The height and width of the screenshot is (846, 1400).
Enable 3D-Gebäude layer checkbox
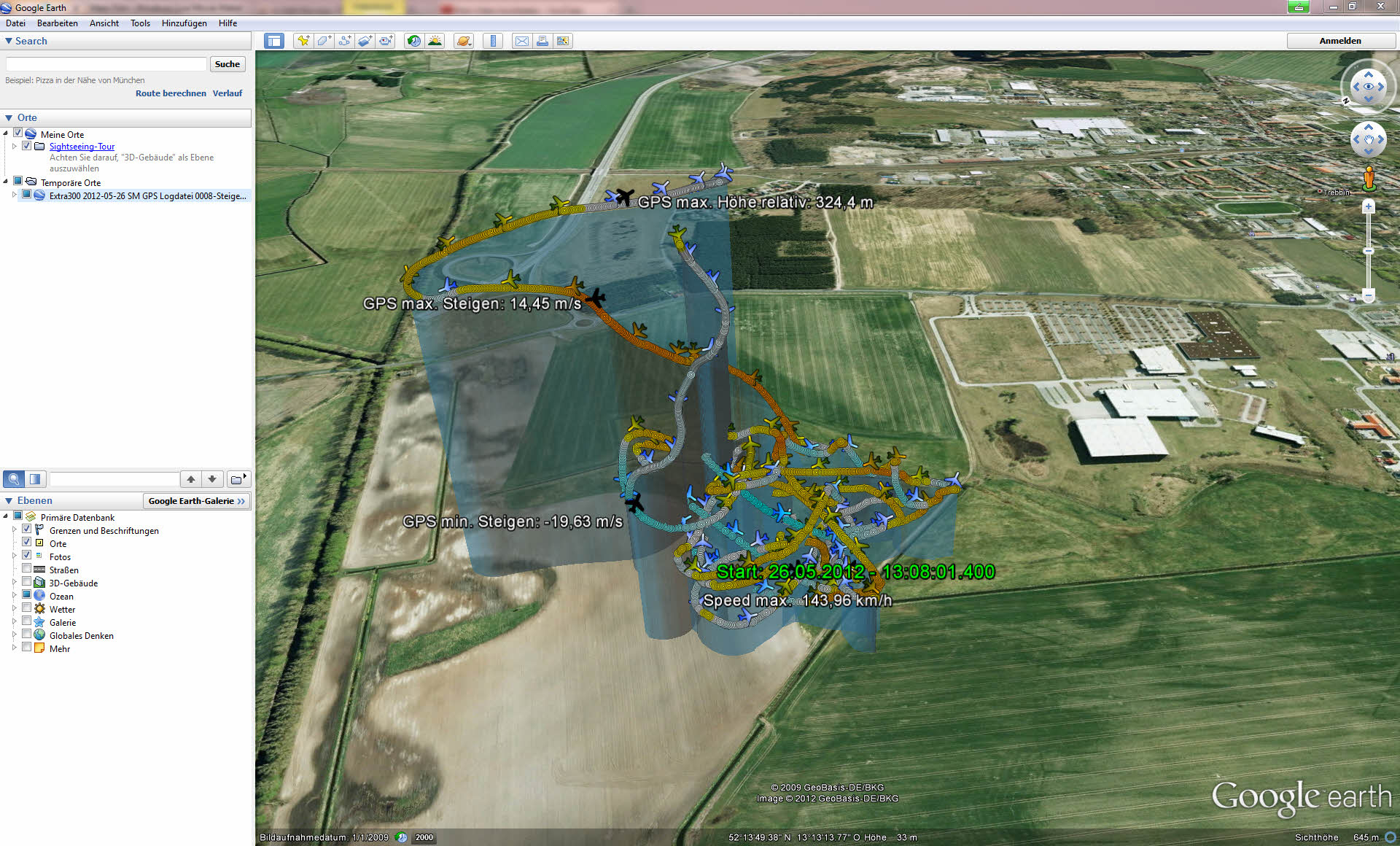[27, 582]
